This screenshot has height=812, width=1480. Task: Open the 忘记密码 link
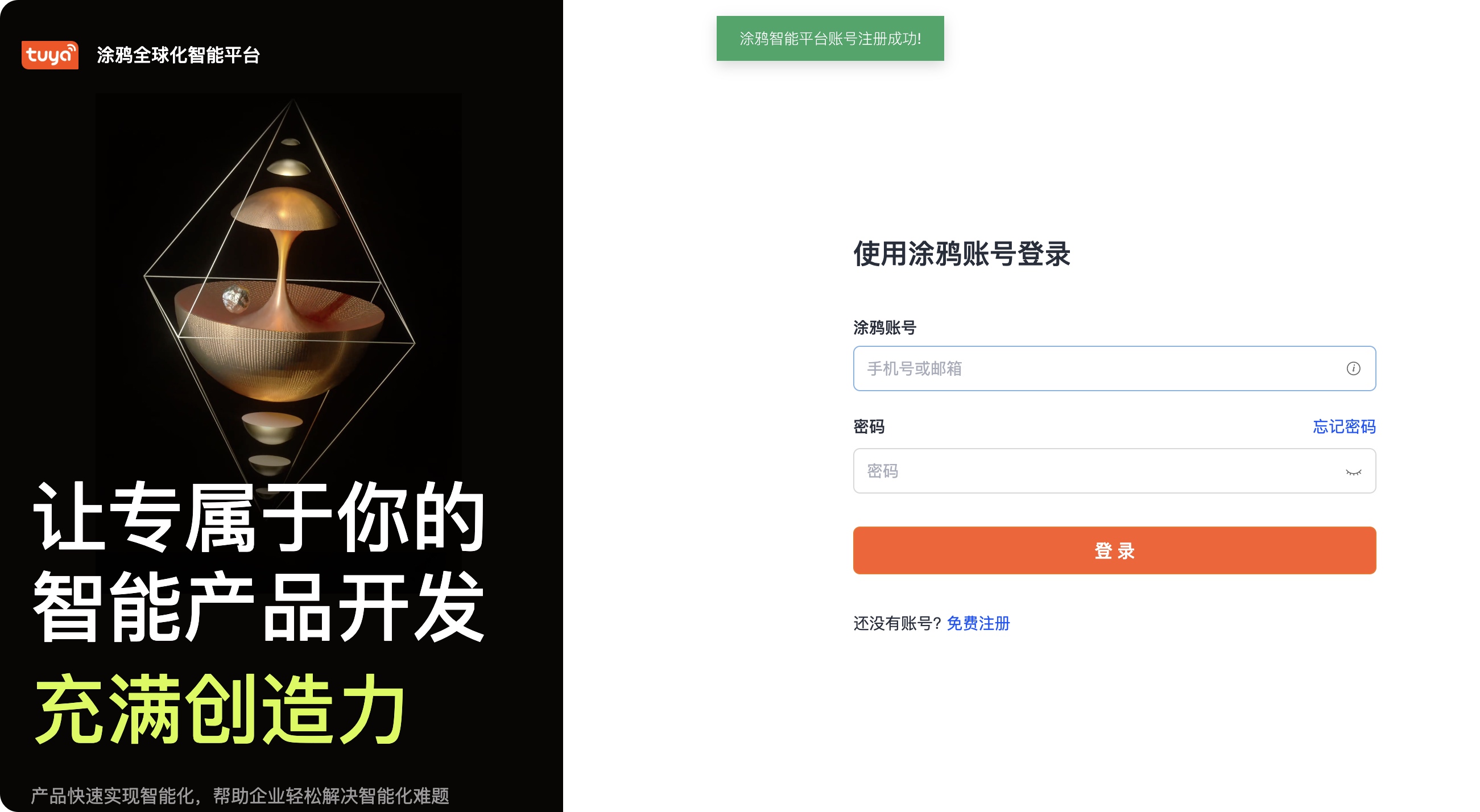(1344, 426)
